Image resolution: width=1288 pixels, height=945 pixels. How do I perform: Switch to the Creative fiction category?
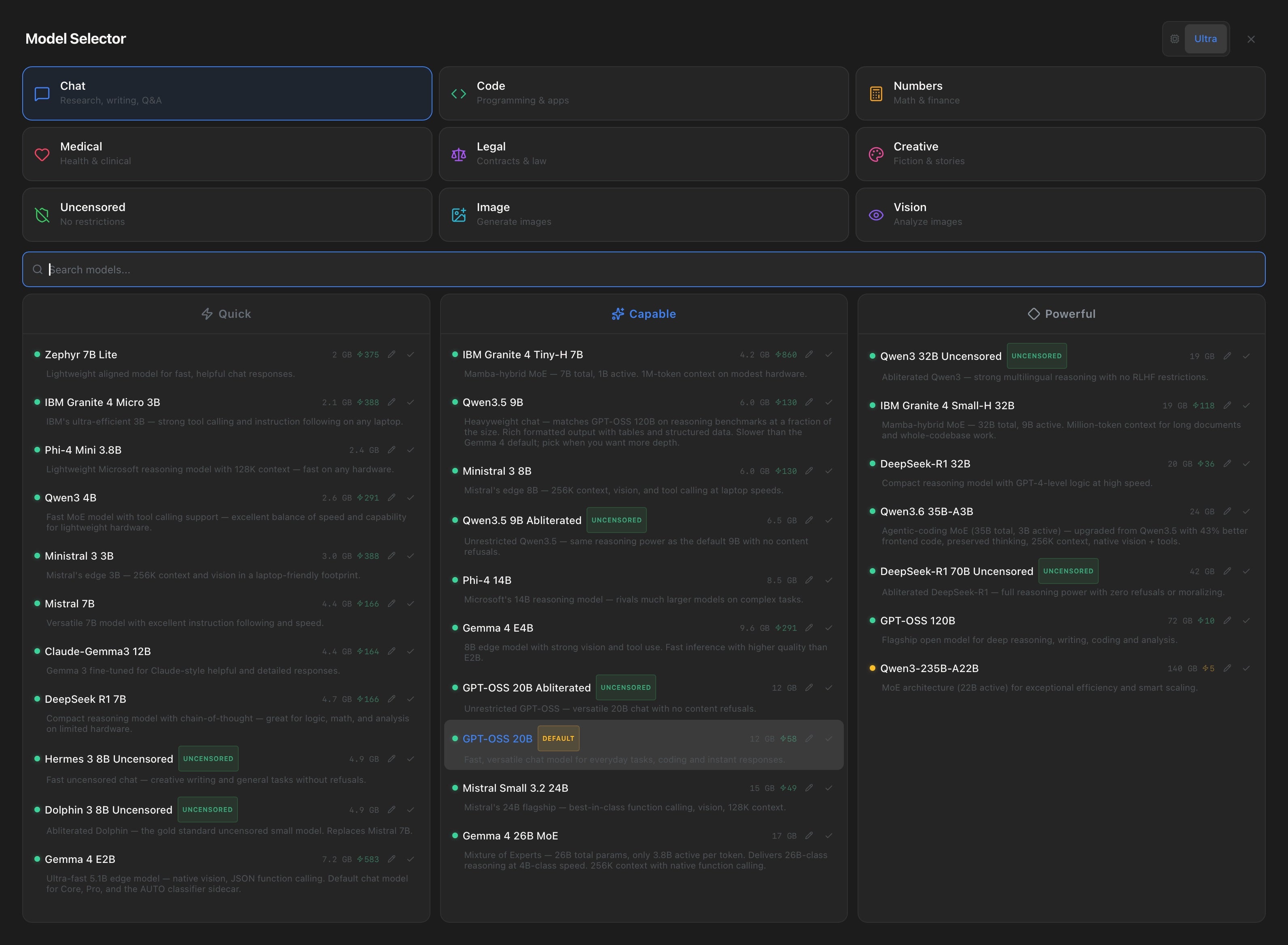[x=1060, y=154]
